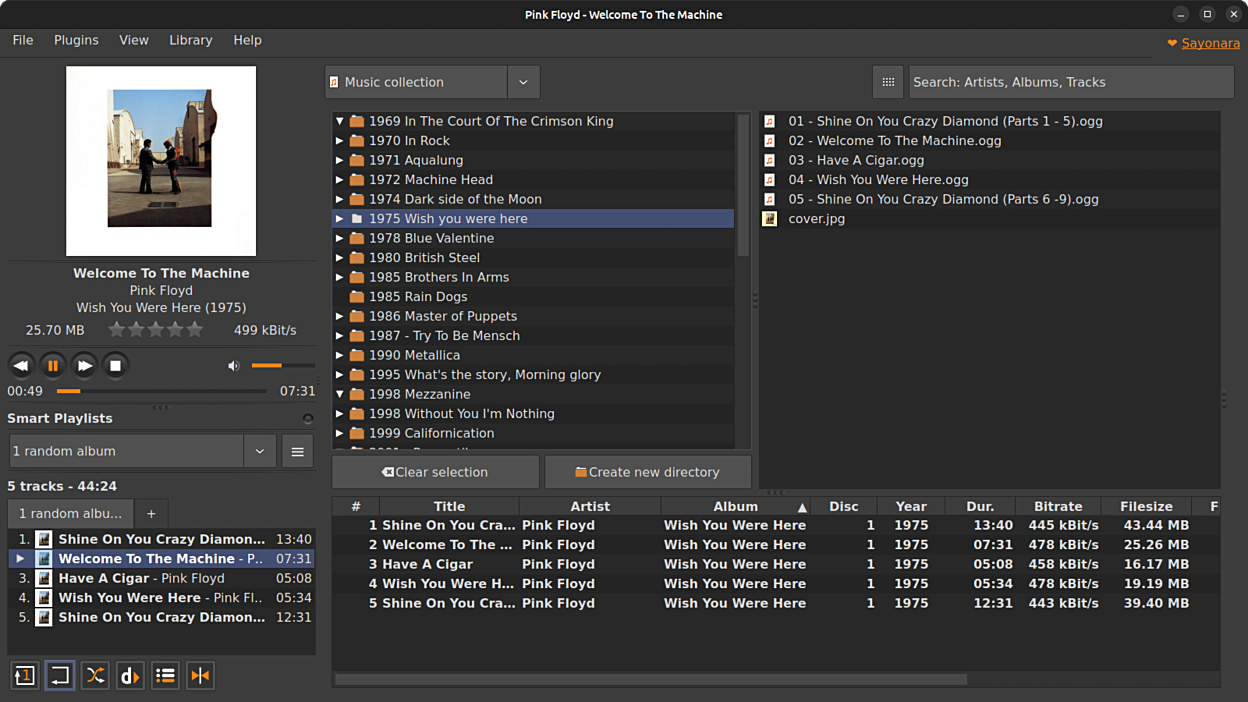Click the Search Artists, Albums, Tracks field
Screen dimensions: 1248x702
point(1070,82)
